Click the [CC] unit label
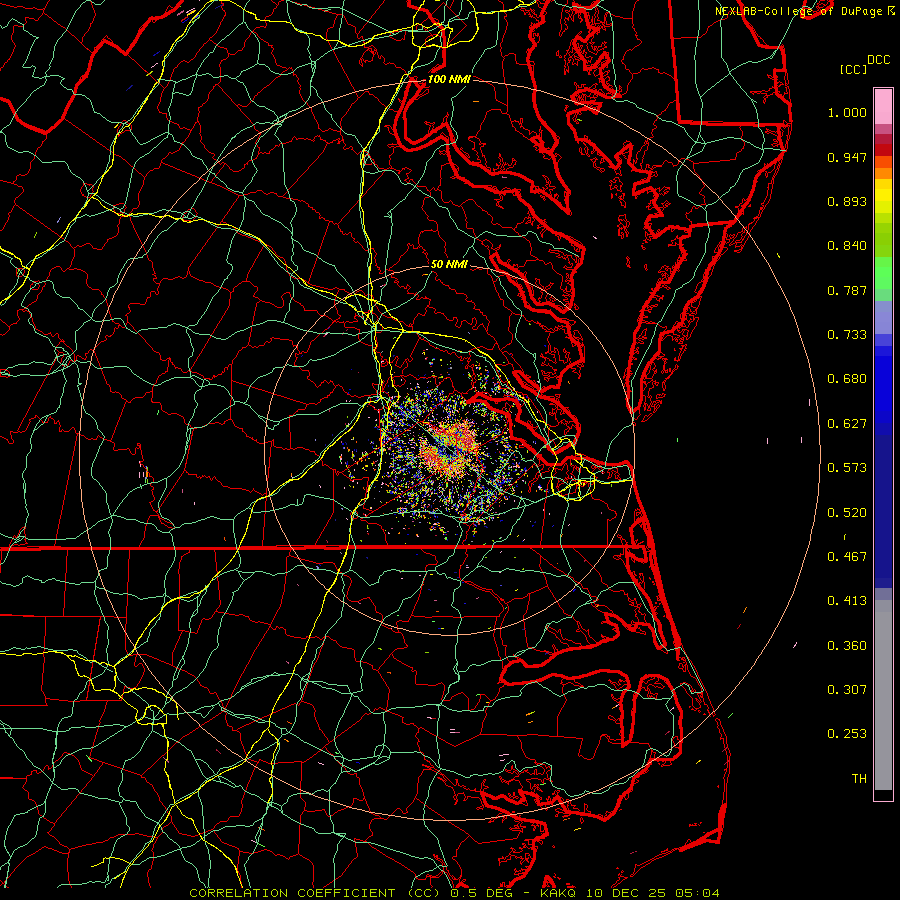The image size is (900, 900). coord(854,69)
